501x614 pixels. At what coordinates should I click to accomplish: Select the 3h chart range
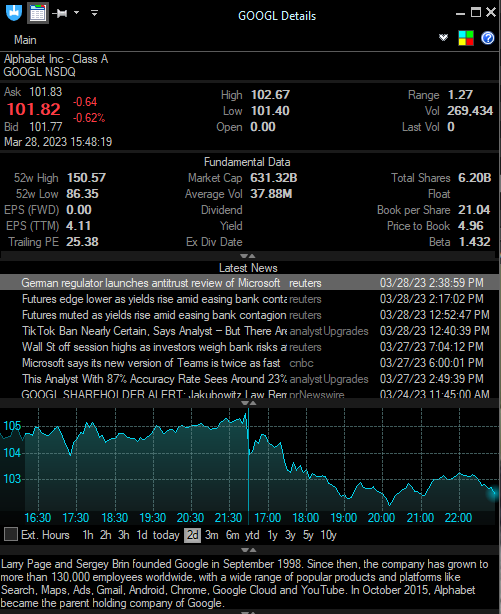(123, 535)
